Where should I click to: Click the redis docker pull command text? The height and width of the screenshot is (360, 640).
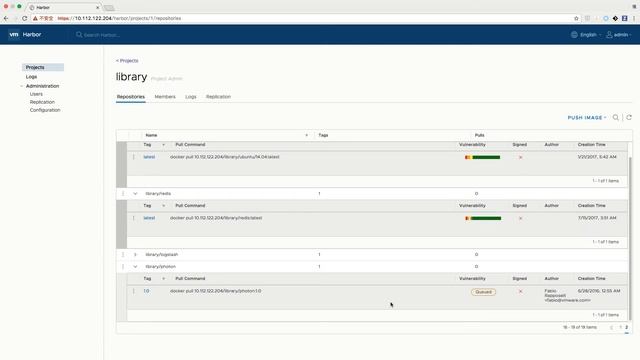click(216, 218)
